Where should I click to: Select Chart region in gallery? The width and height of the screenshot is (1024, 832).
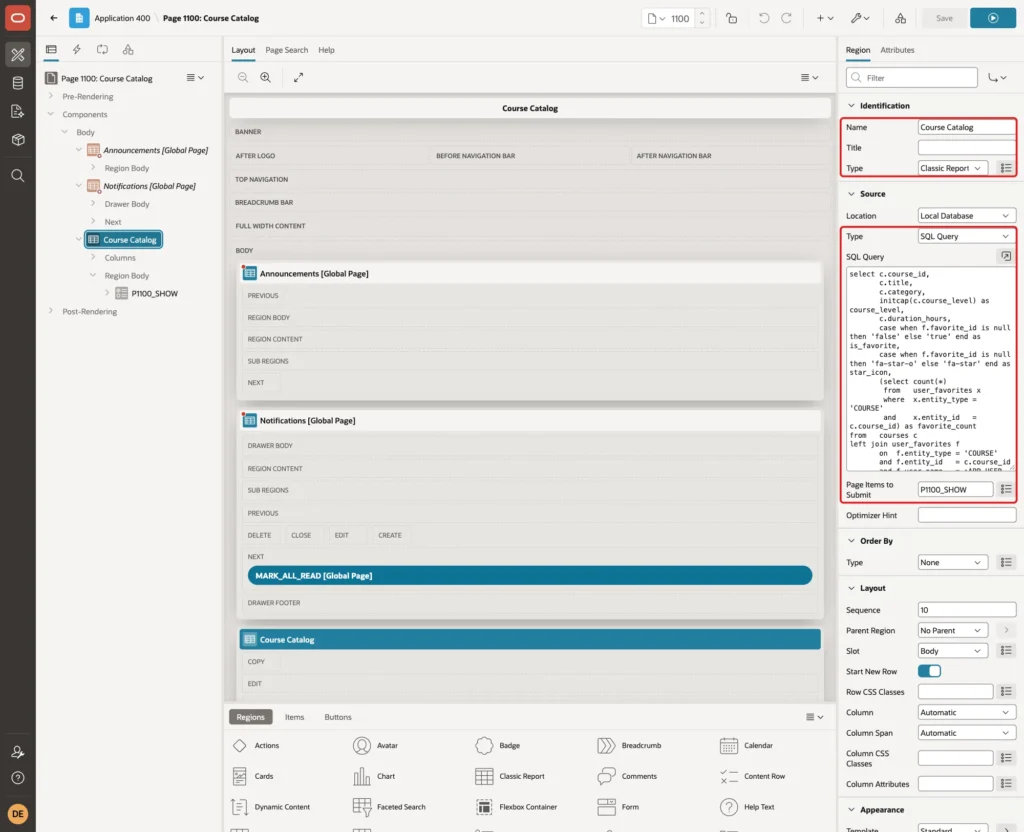(x=374, y=776)
